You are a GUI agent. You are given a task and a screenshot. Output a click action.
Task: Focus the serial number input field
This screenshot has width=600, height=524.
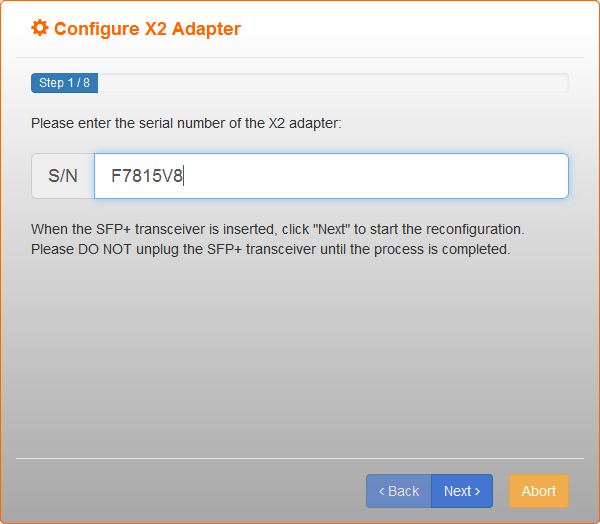(x=331, y=176)
